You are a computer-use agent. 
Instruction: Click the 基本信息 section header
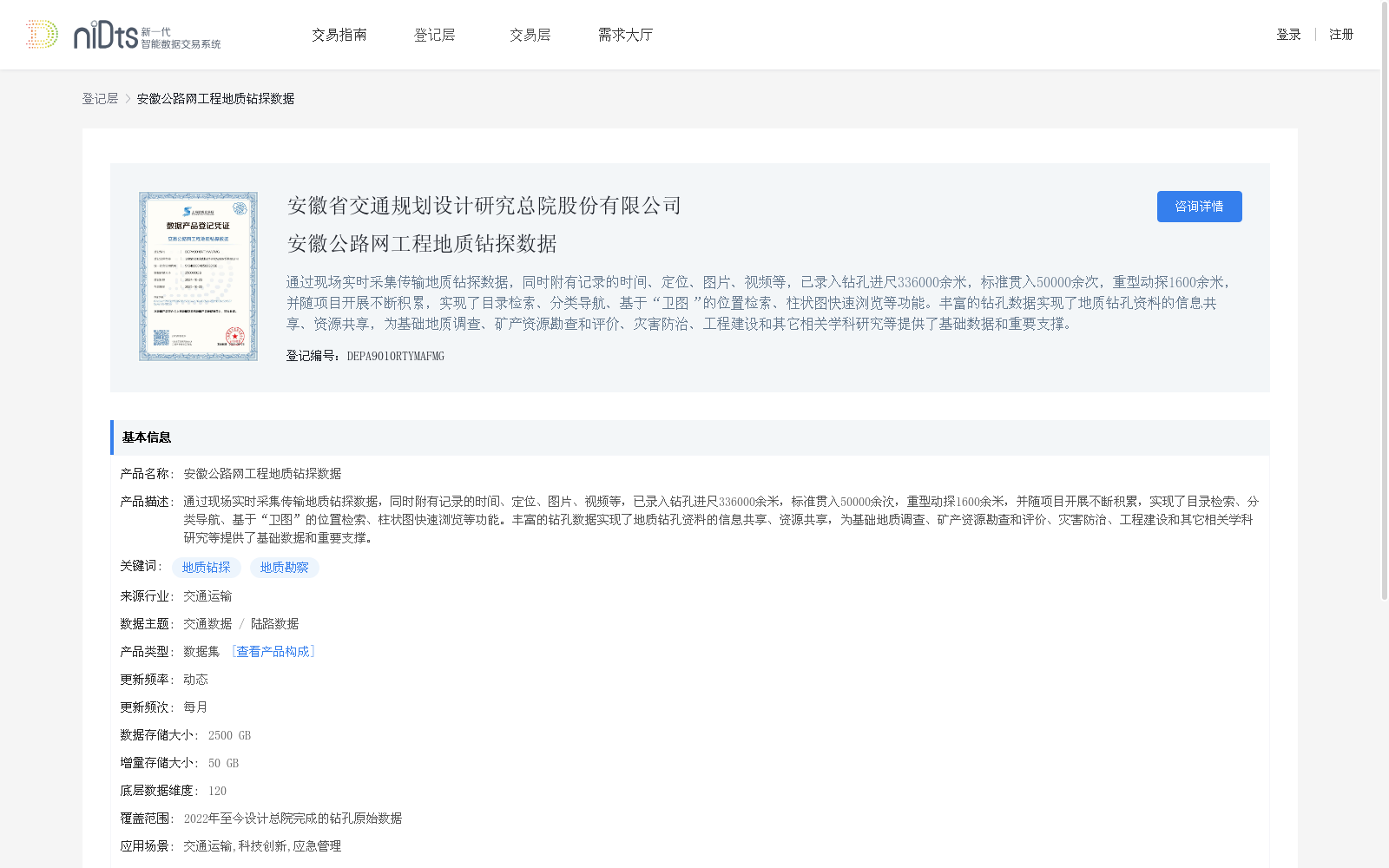[690, 437]
